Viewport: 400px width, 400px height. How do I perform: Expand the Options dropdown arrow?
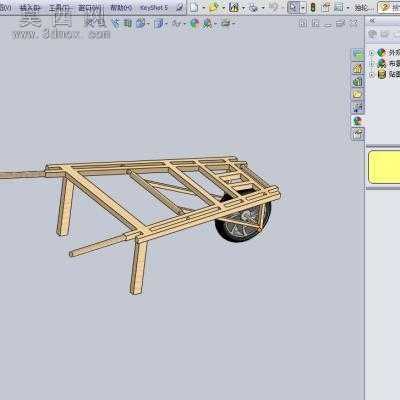point(348,8)
